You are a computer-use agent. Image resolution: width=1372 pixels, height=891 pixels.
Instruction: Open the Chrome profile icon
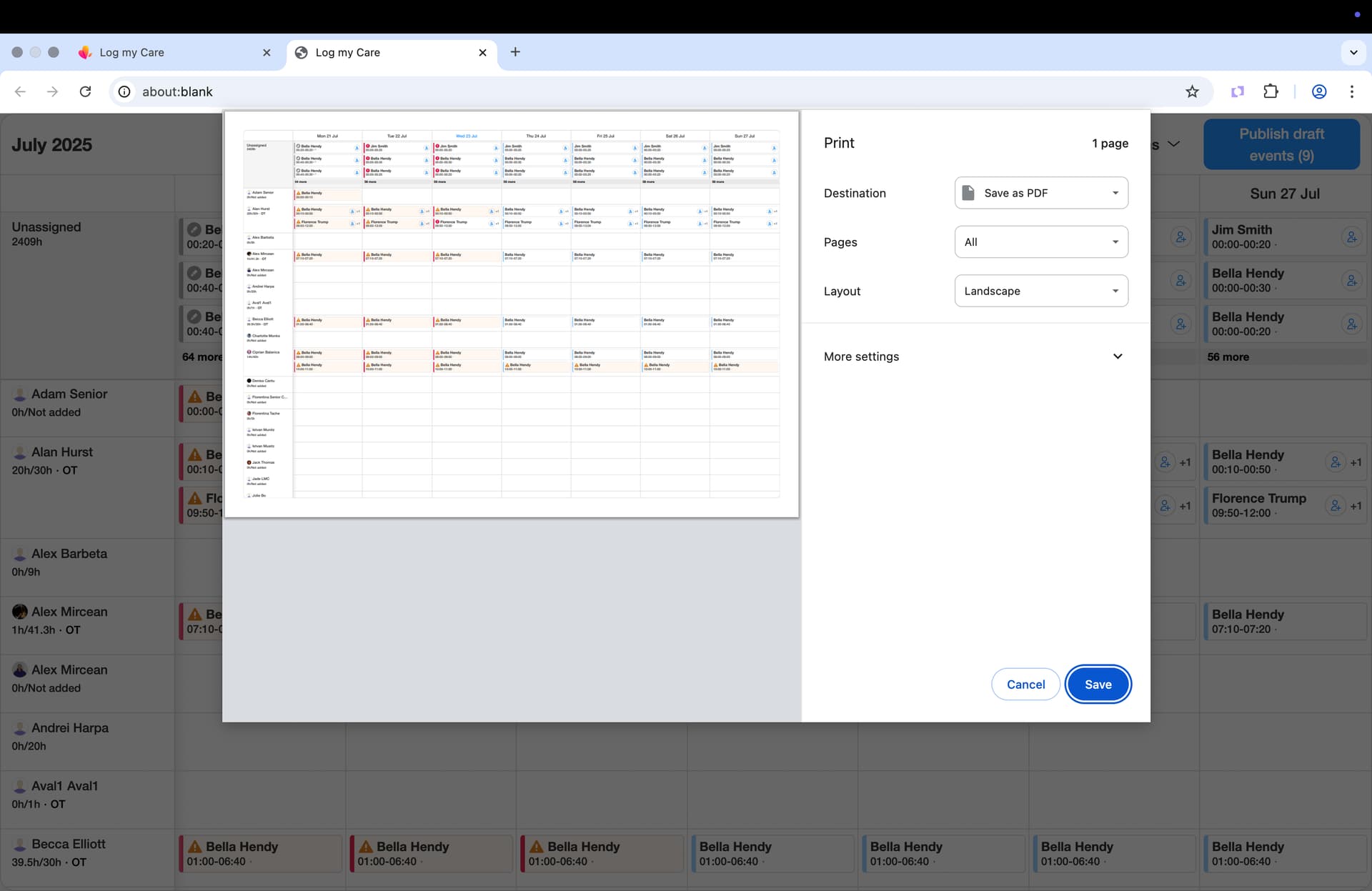click(1319, 91)
